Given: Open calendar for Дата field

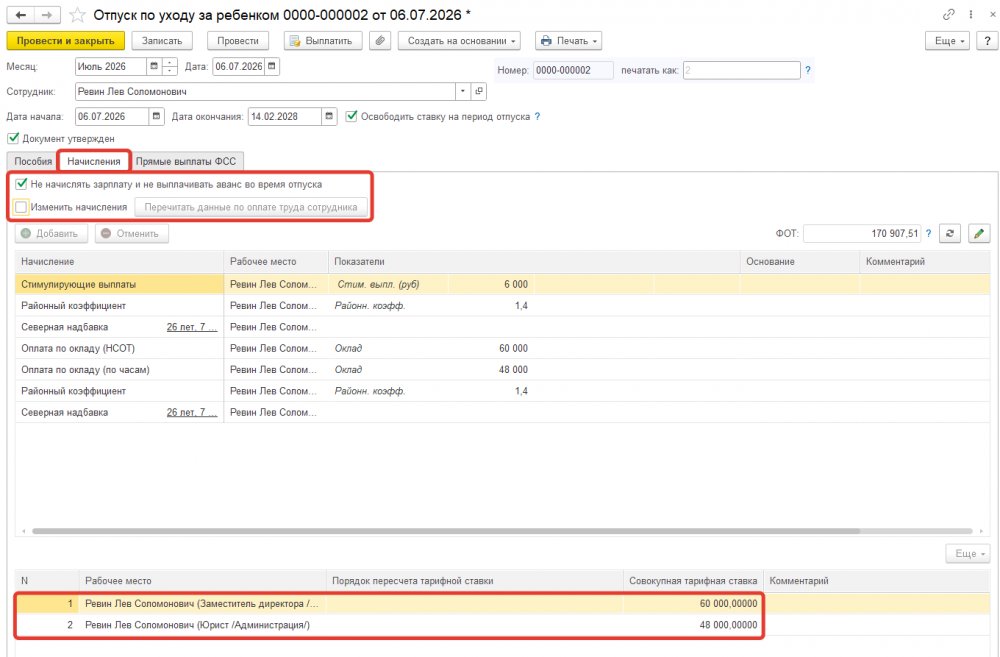Looking at the screenshot, I should [272, 66].
